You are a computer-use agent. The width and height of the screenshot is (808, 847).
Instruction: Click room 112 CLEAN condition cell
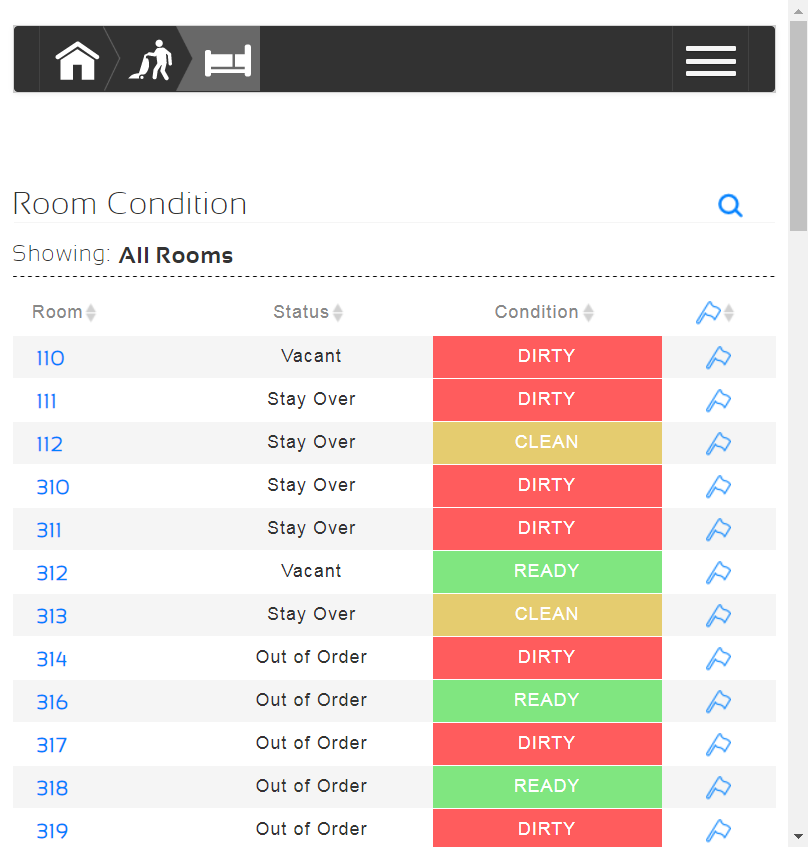(547, 442)
